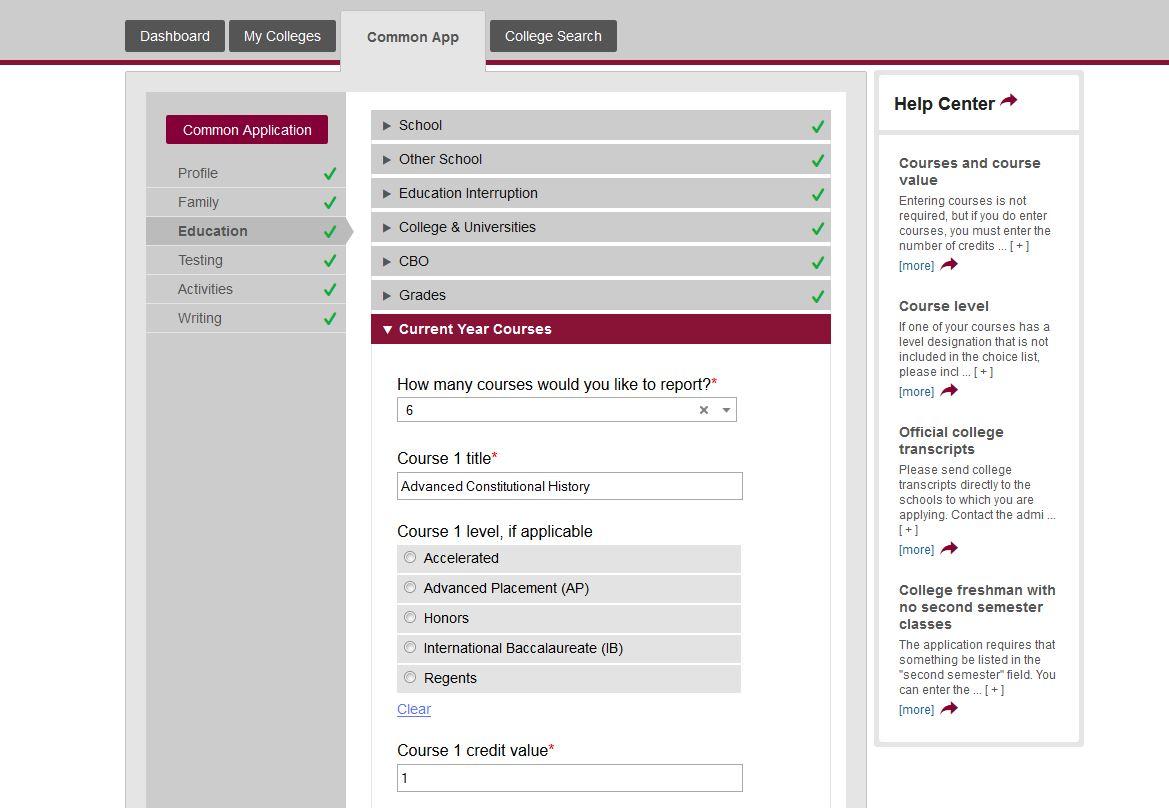Click green checkmark next to Testing
1169x808 pixels.
coord(330,259)
